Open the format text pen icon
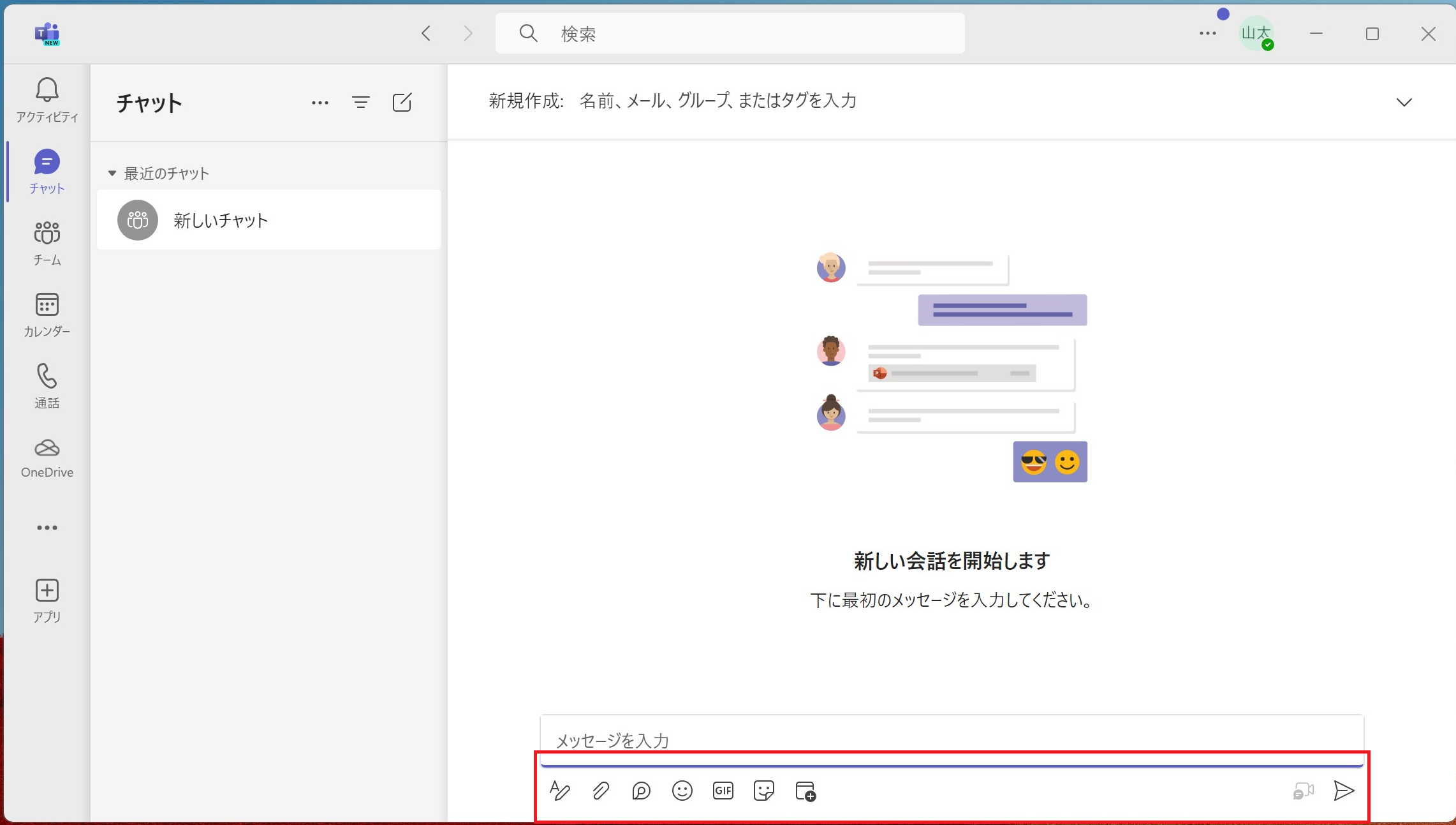This screenshot has width=1456, height=825. 560,791
